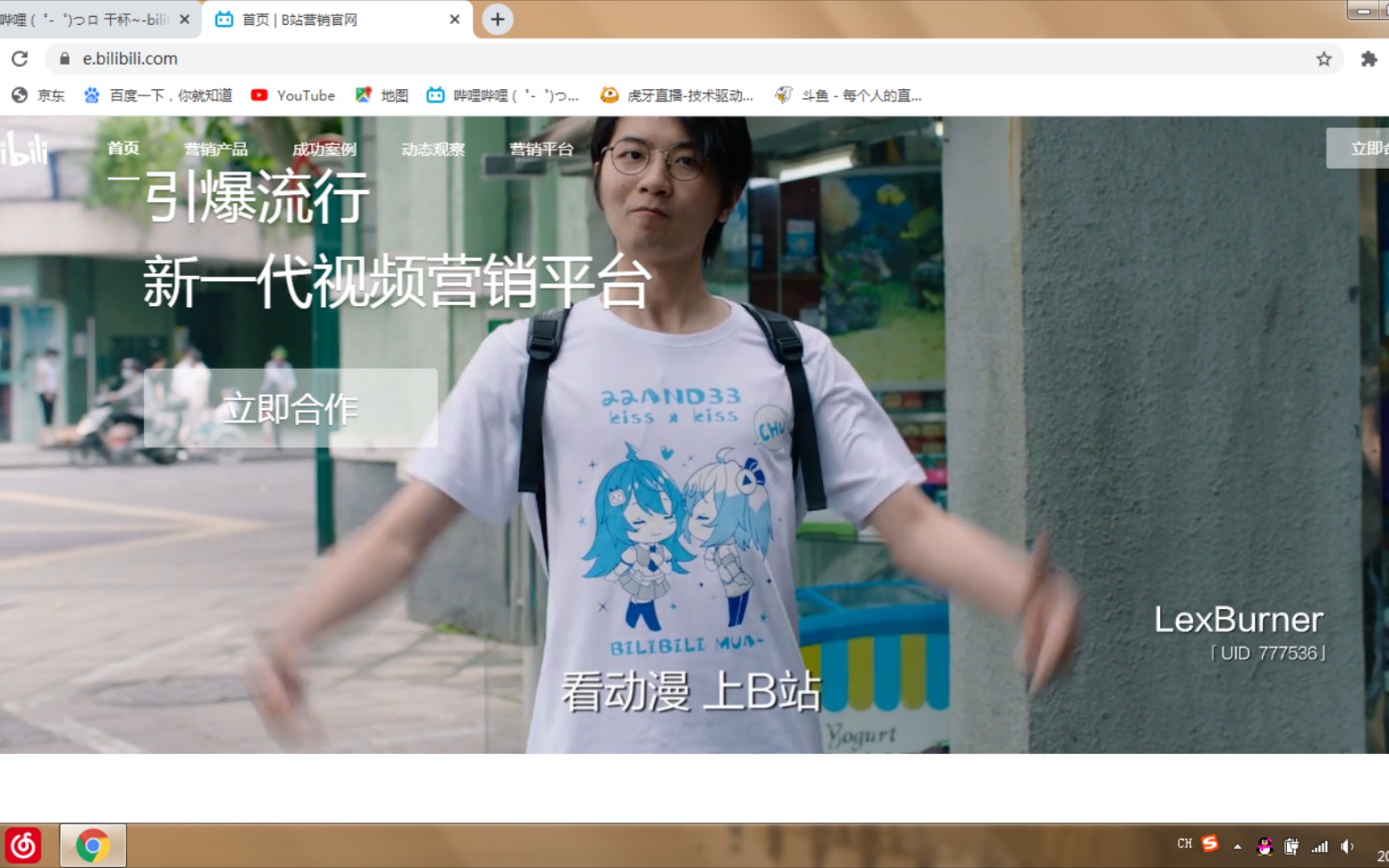This screenshot has width=1389, height=868.
Task: Go to 首页 in the site navigation
Action: tap(123, 148)
